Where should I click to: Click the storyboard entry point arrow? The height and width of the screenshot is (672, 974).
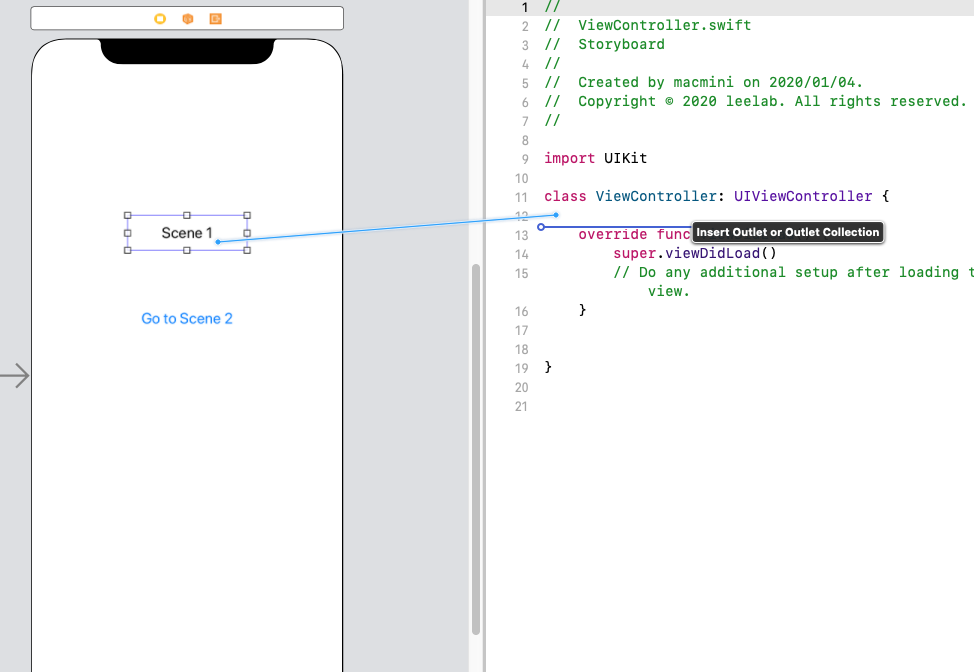[x=15, y=376]
